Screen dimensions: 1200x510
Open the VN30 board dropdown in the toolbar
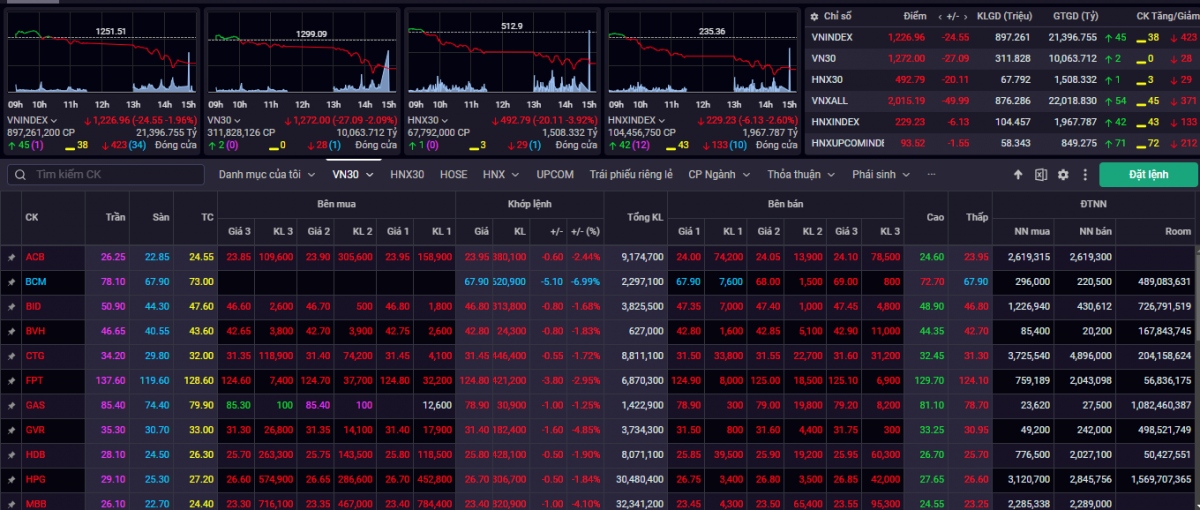[x=353, y=174]
